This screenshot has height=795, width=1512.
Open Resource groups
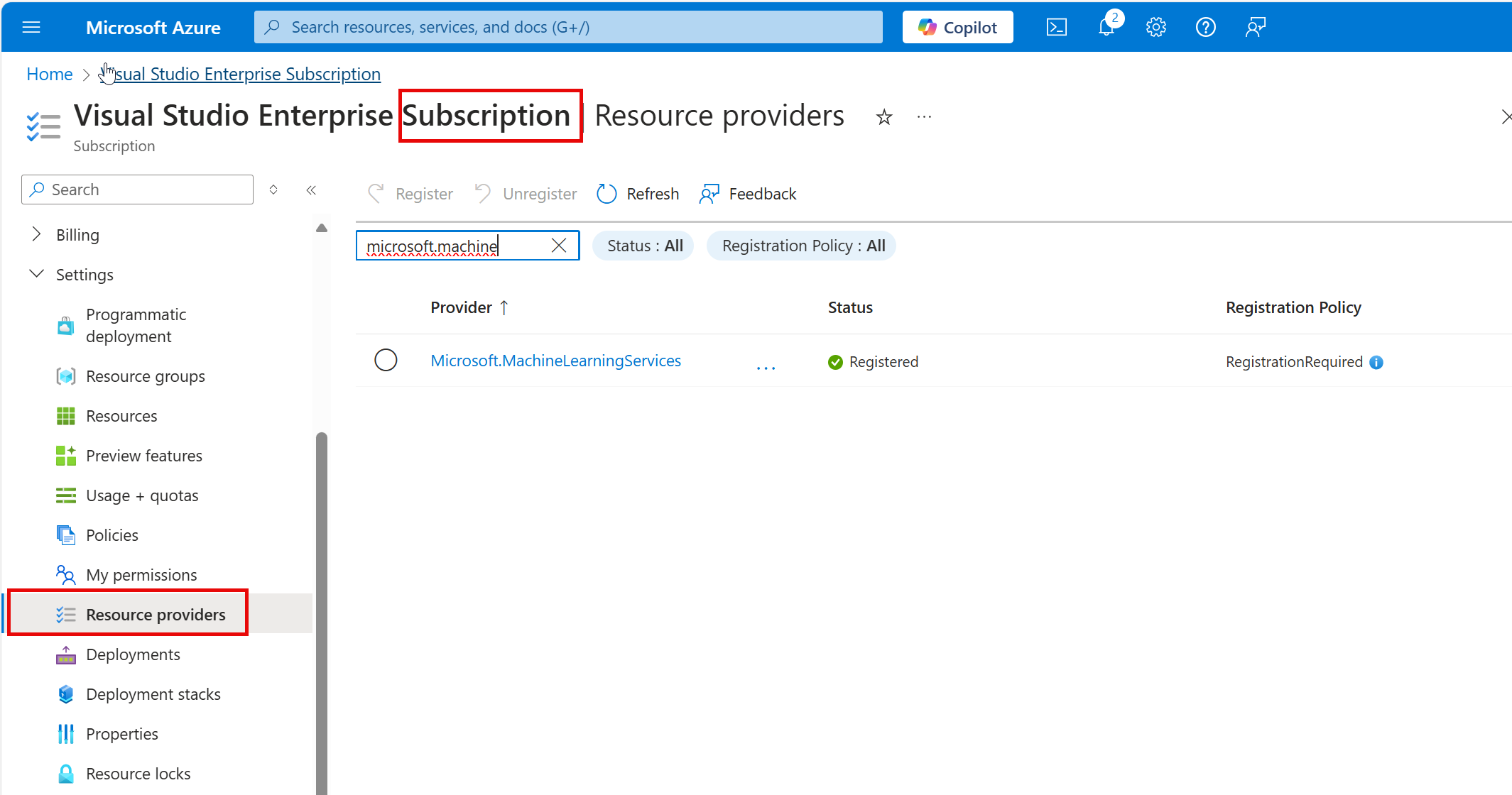click(x=145, y=376)
